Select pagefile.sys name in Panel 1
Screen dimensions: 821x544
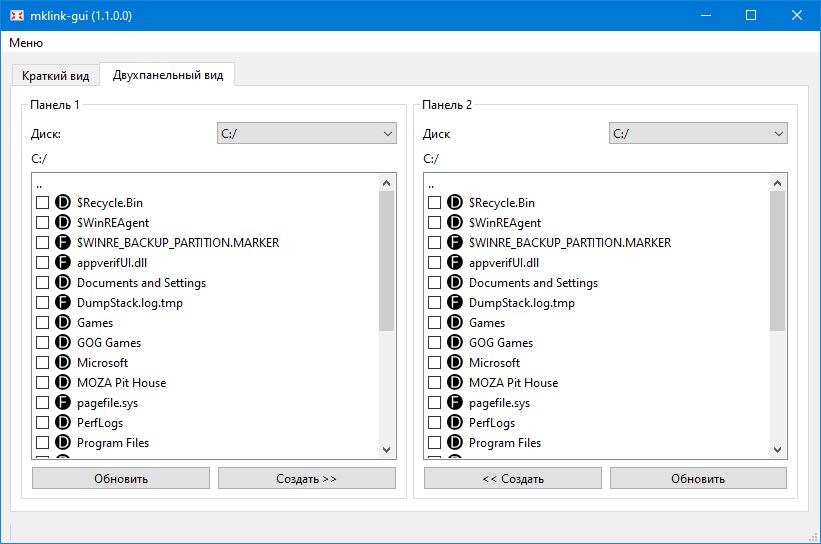click(x=107, y=403)
